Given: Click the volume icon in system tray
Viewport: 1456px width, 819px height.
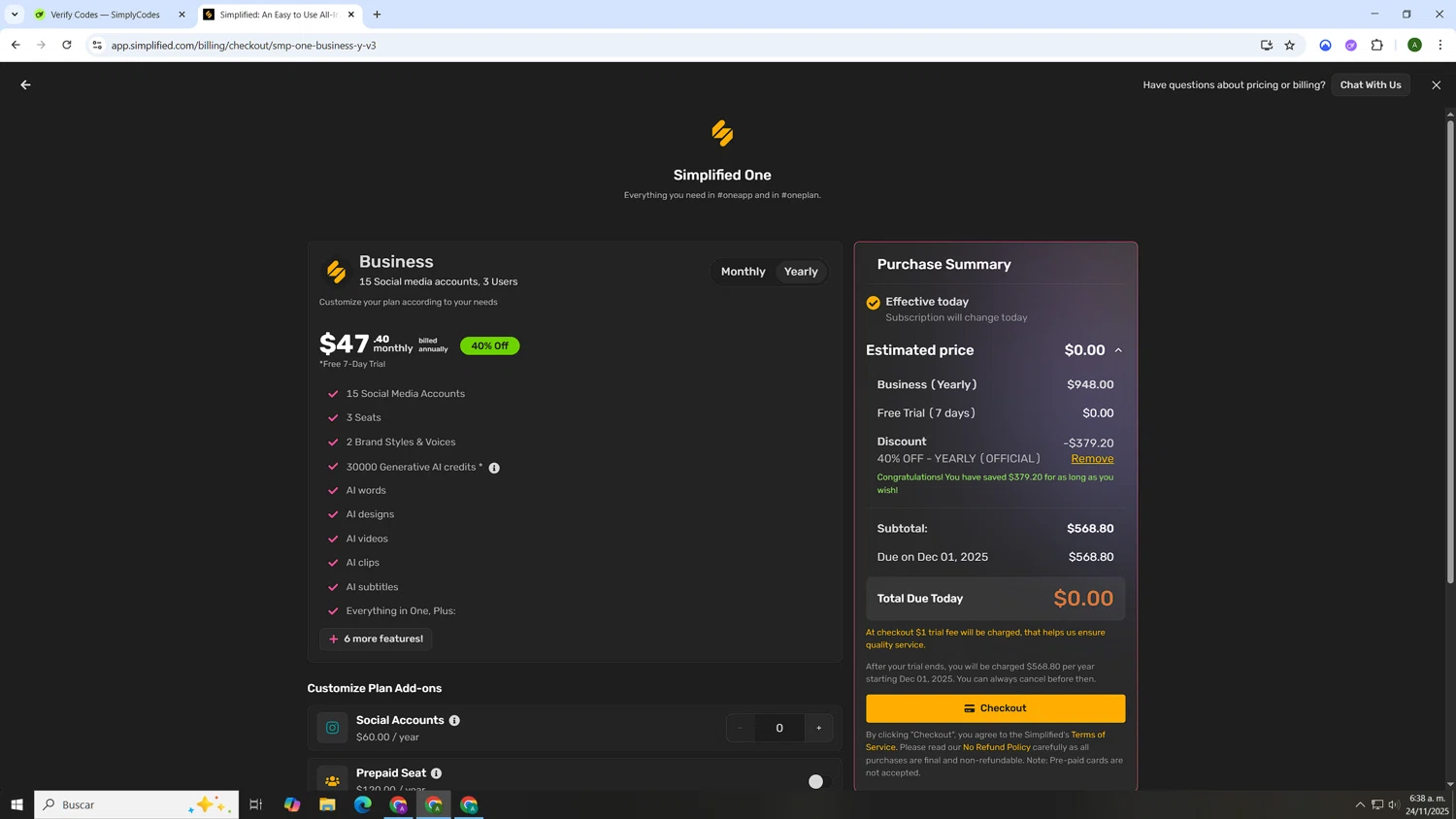Looking at the screenshot, I should point(1394,804).
